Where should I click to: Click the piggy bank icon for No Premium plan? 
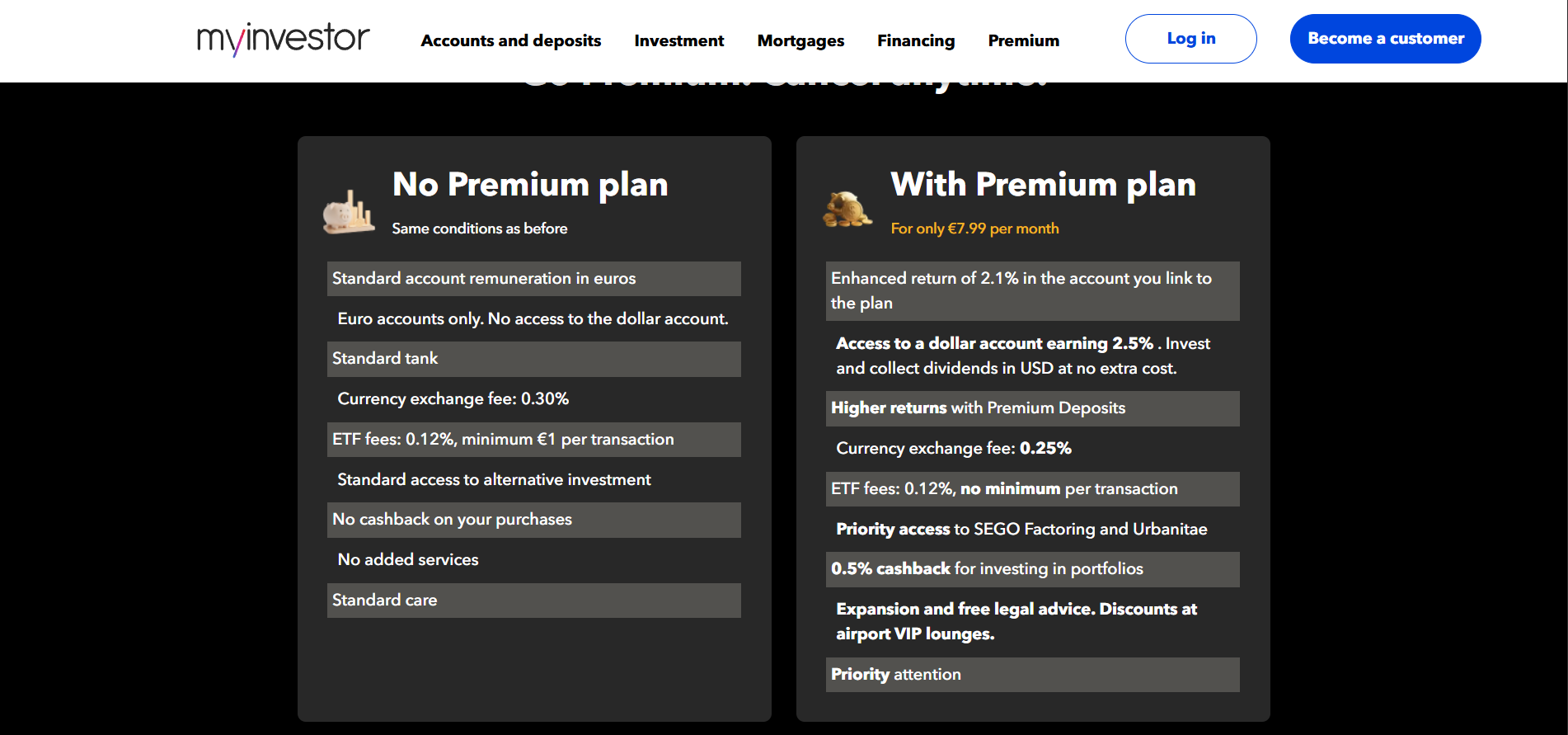pyautogui.click(x=349, y=212)
